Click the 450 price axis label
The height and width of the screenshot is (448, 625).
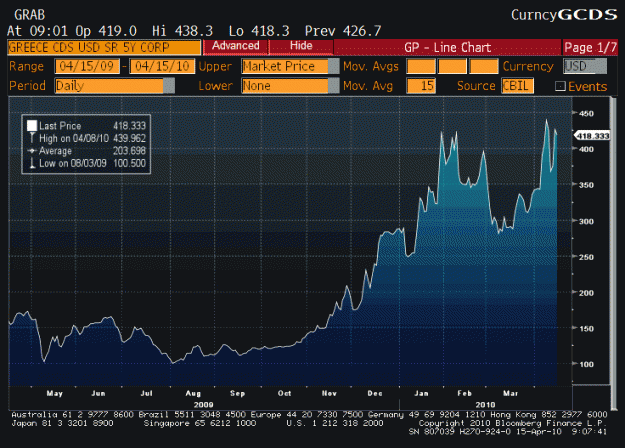pos(586,114)
